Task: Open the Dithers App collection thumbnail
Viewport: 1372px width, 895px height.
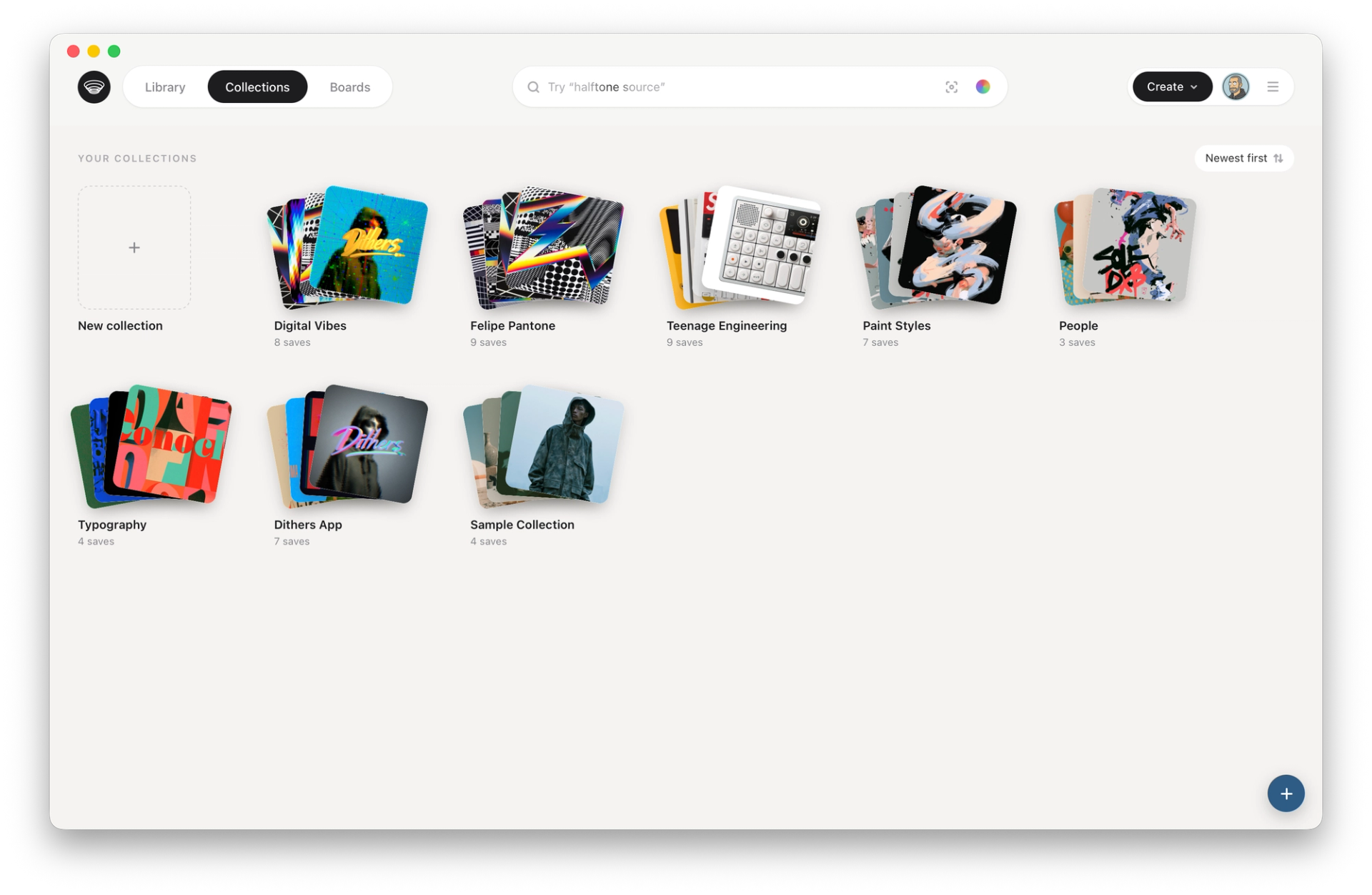Action: [347, 446]
